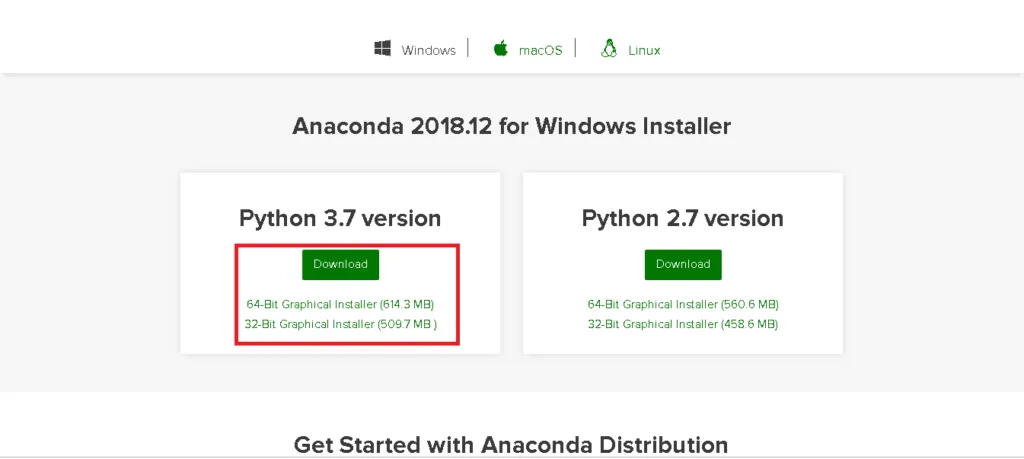Click the Apple logo icon

pos(500,49)
